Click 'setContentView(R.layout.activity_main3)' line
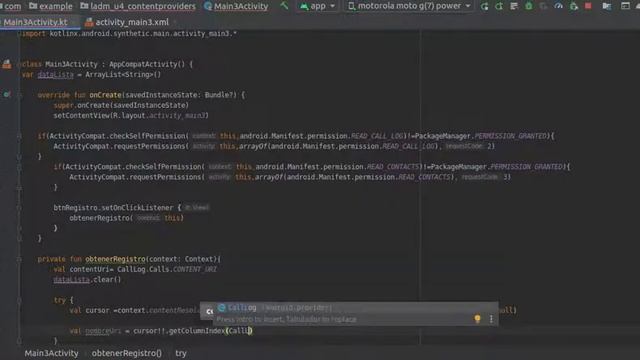 point(131,116)
